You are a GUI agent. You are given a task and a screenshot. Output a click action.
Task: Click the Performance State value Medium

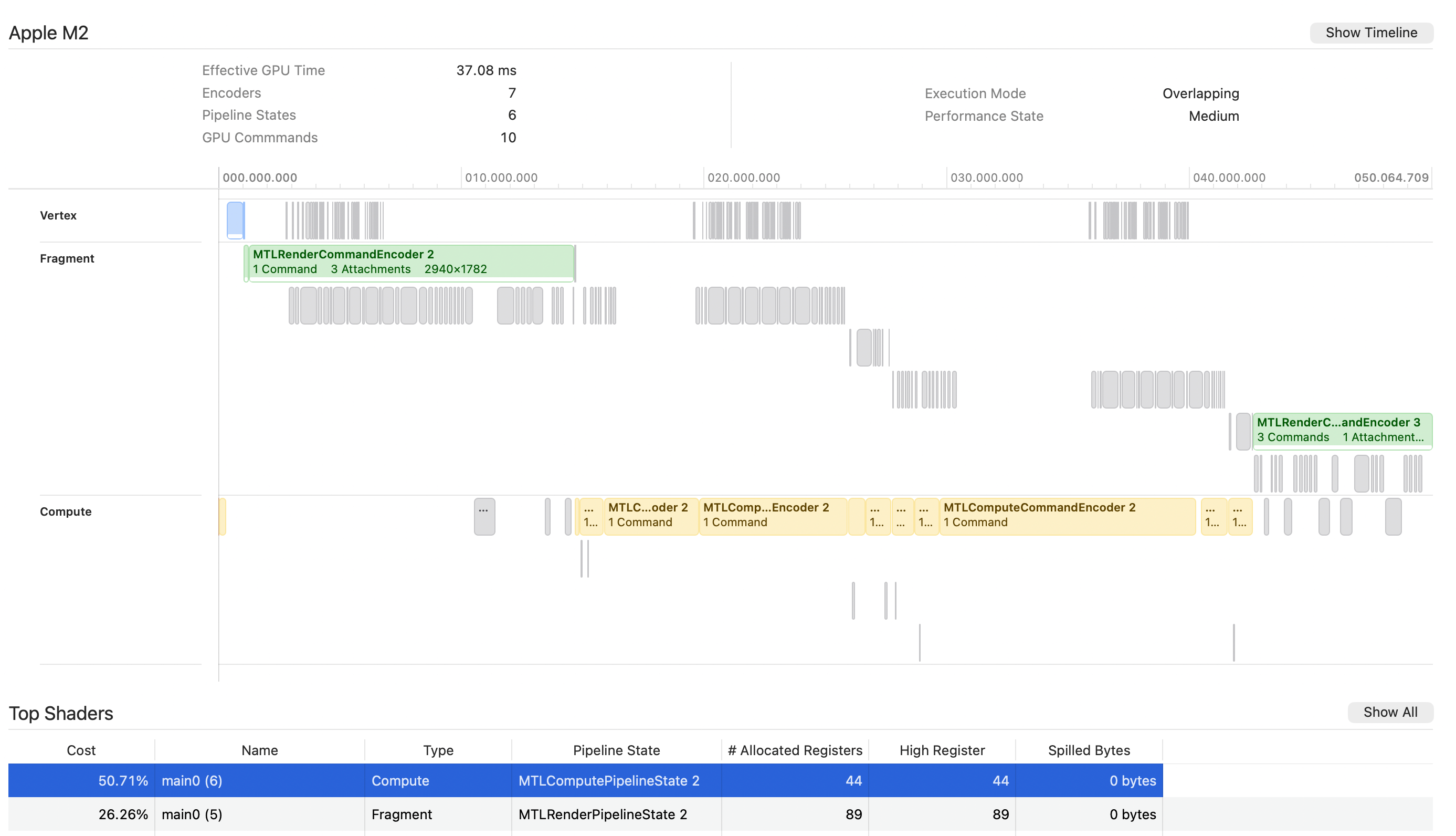[x=1213, y=116]
